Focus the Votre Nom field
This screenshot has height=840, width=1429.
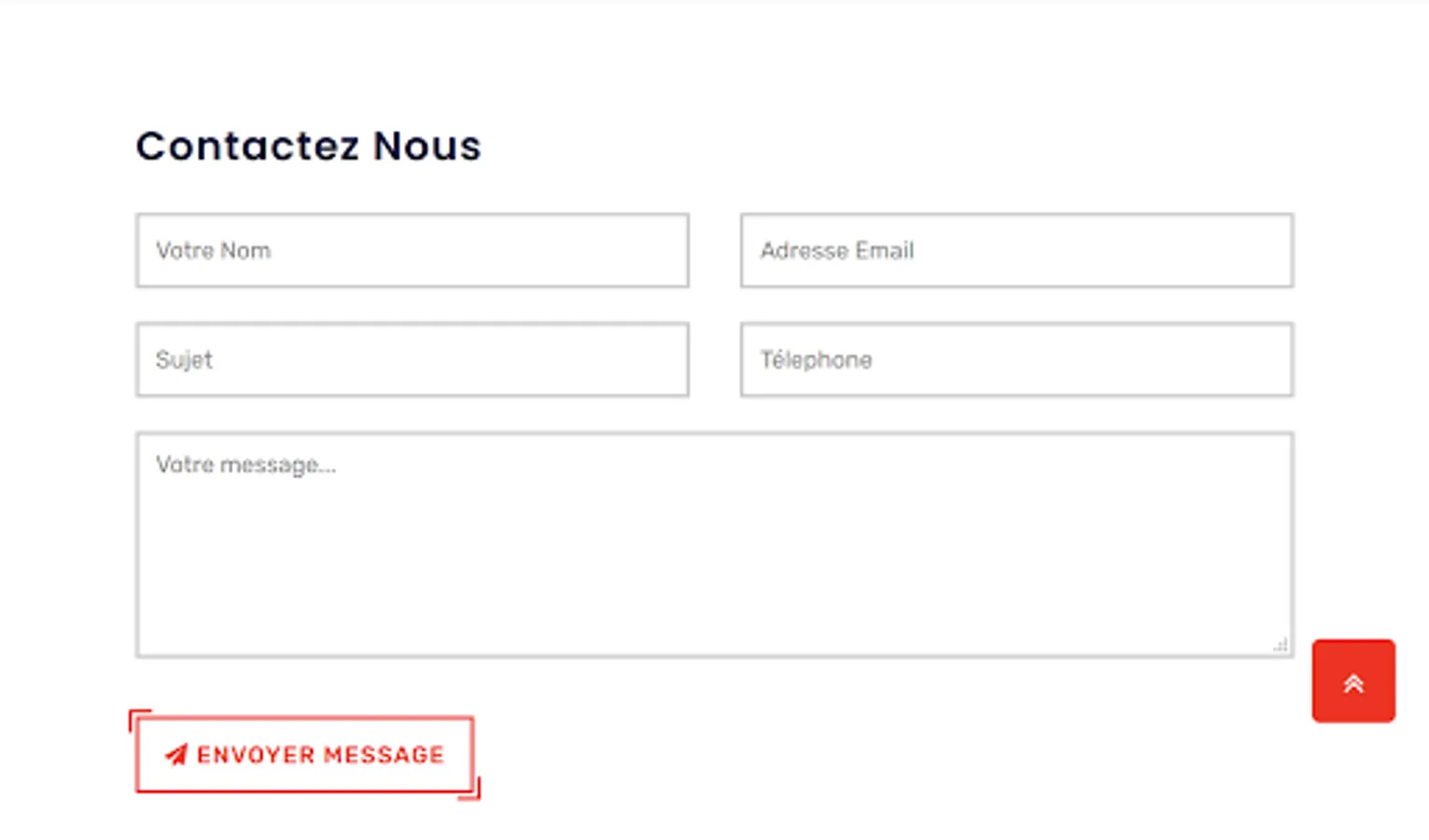(x=412, y=250)
